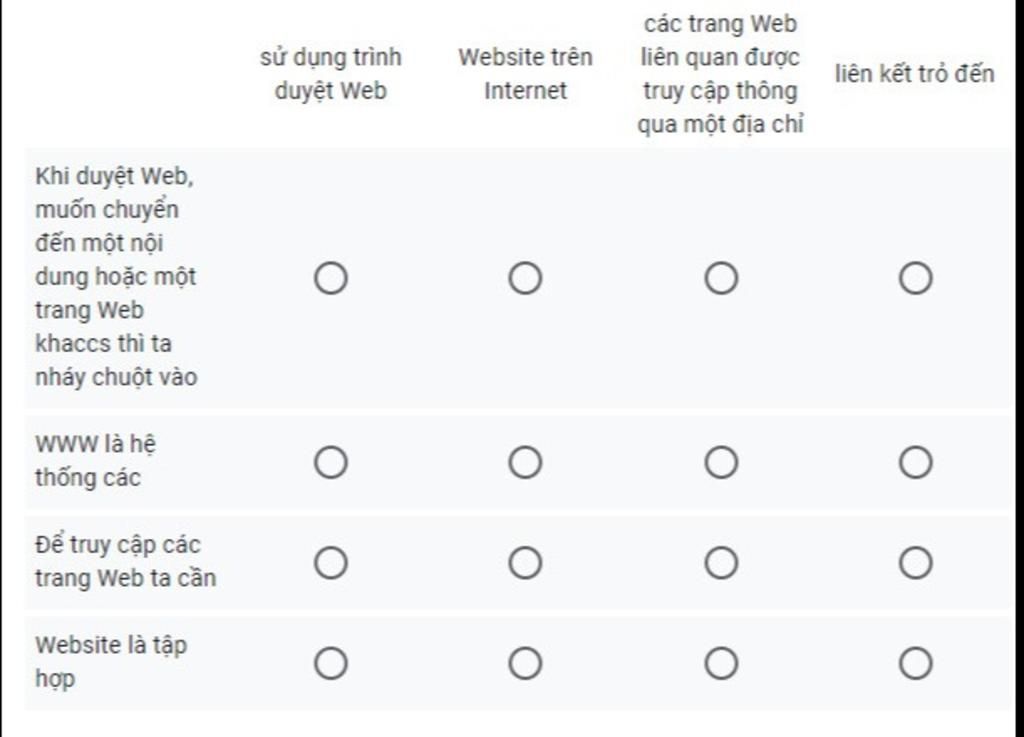Screen dimensions: 1024x737
Task: Choose 'Website trên Internet' for 'Website là tập hợp'
Action: pos(525,663)
